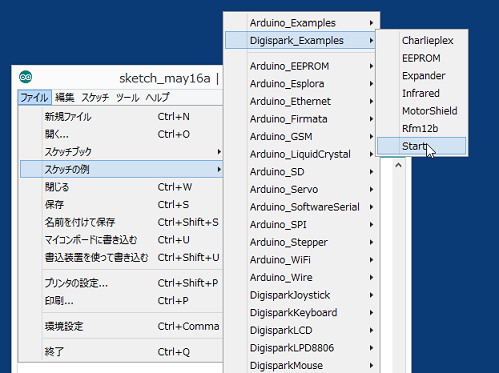This screenshot has width=499, height=373.
Task: Expand Arduino_SD examples
Action: click(302, 172)
